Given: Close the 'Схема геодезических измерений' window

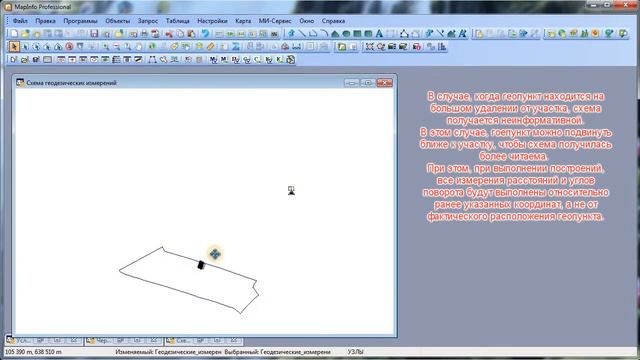Looking at the screenshot, I should click(x=384, y=83).
